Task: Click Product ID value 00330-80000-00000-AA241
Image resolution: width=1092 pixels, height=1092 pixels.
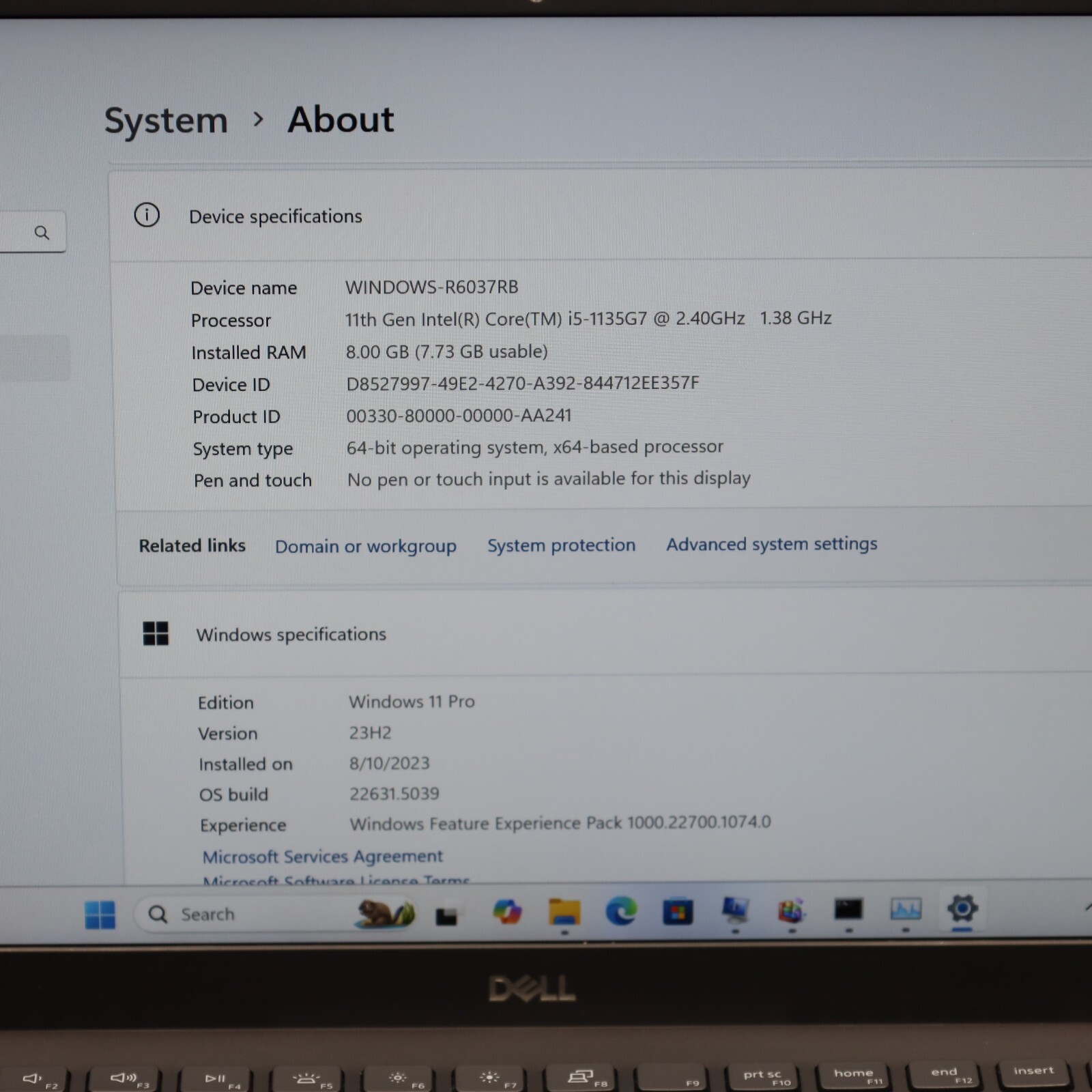Action: [x=459, y=415]
